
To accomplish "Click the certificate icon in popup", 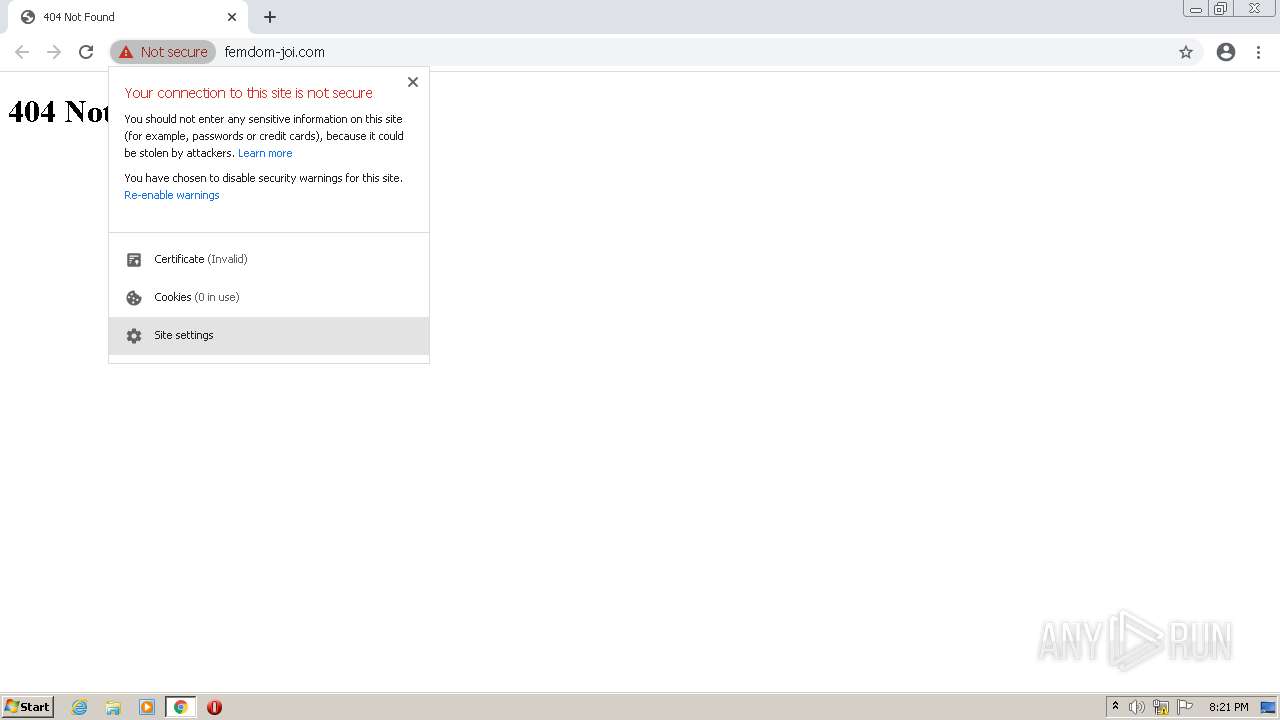I will (x=134, y=260).
